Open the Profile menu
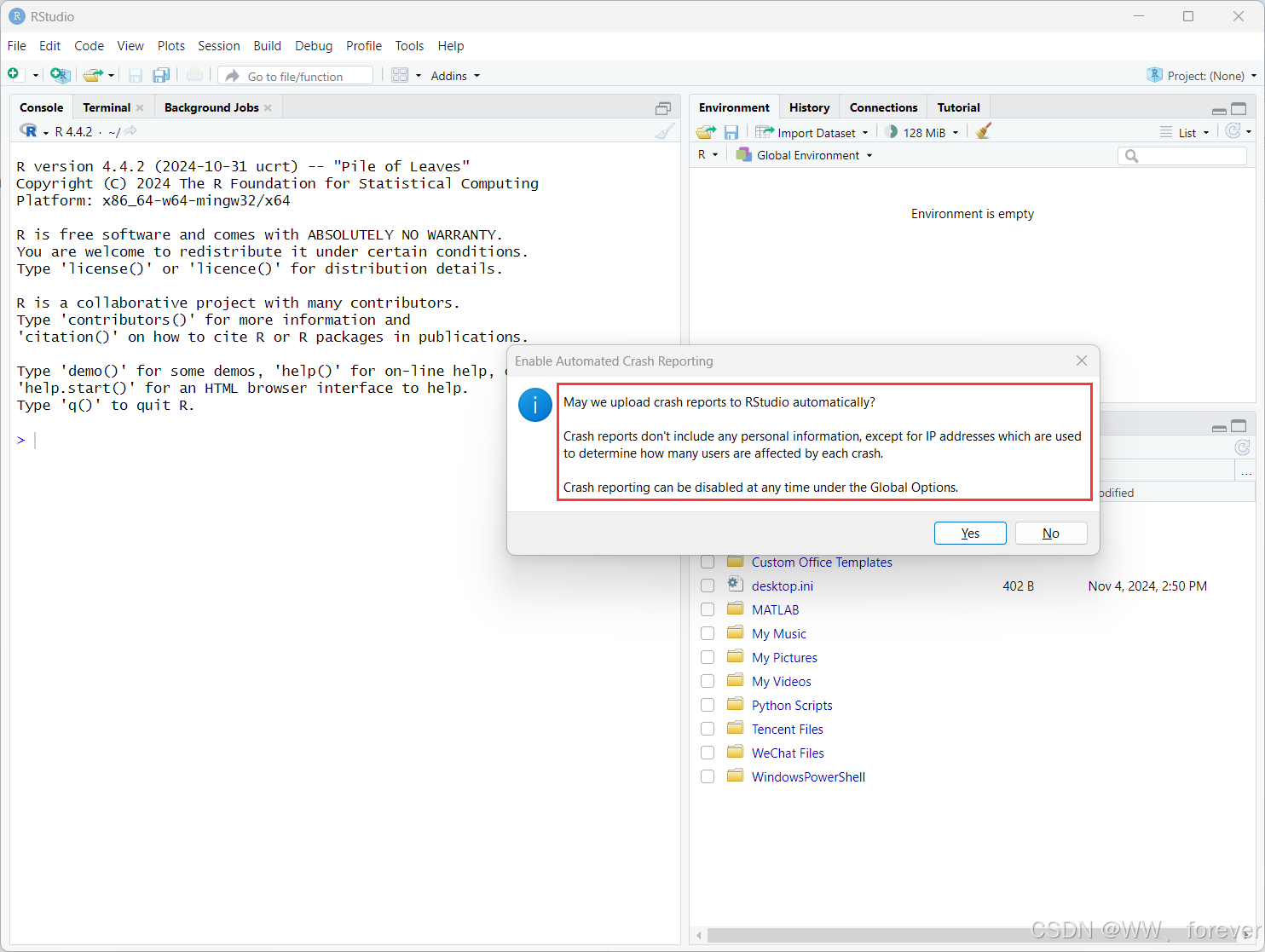The height and width of the screenshot is (952, 1265). click(364, 46)
